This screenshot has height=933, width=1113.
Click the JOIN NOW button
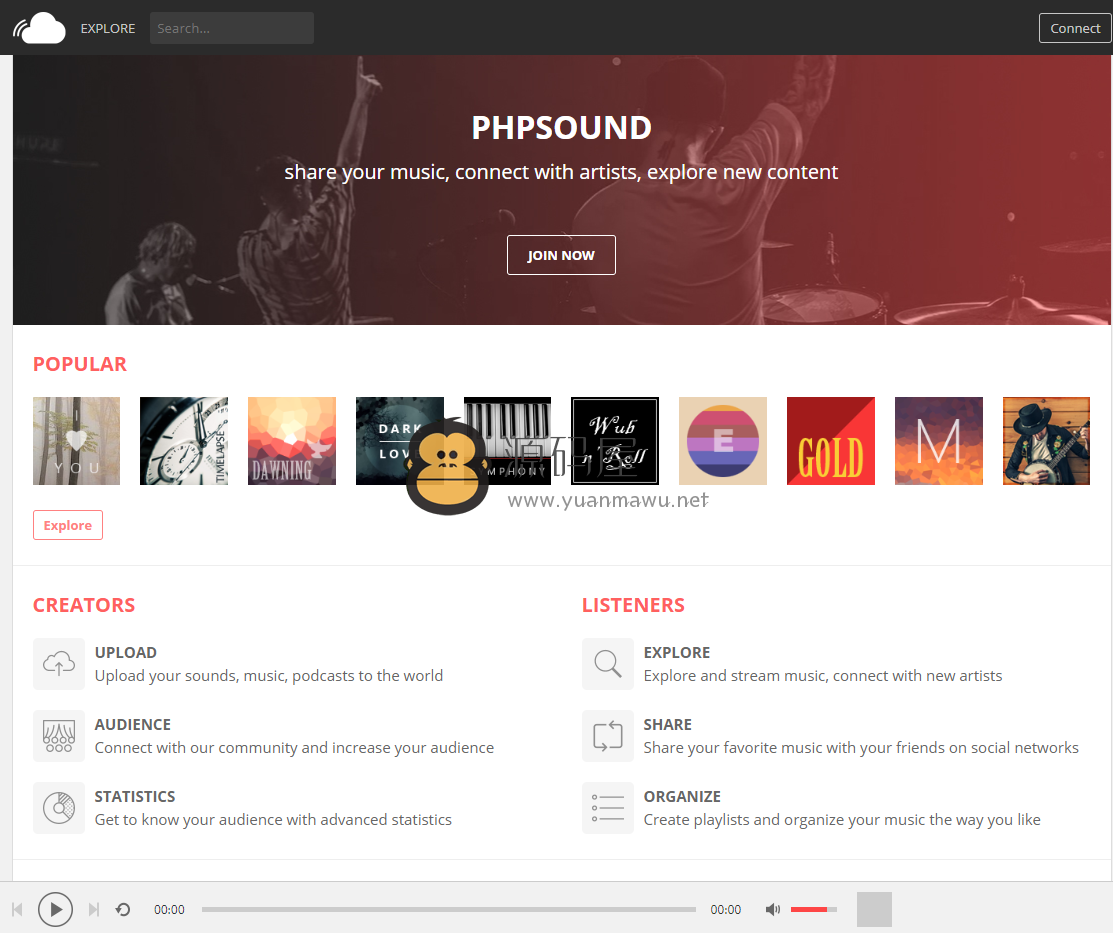[561, 255]
